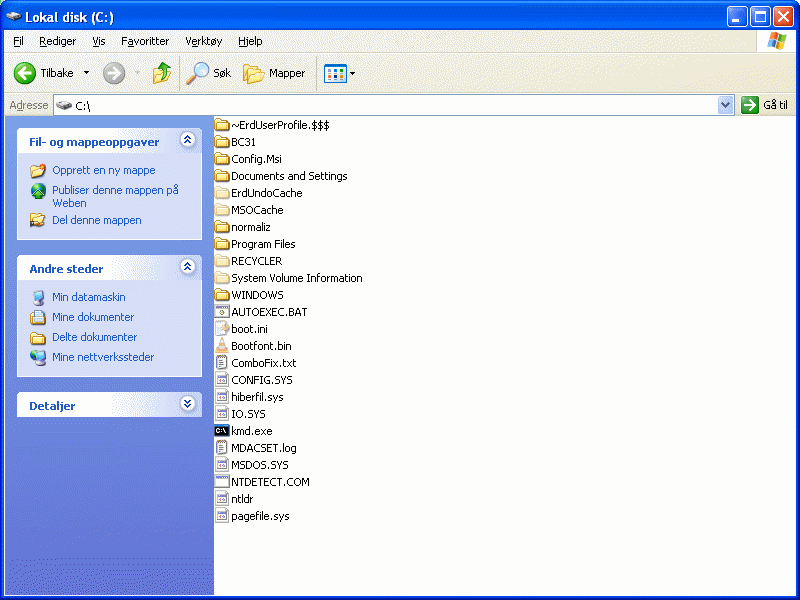Select the ErdUndoCache folder icon
The width and height of the screenshot is (800, 600).
222,193
